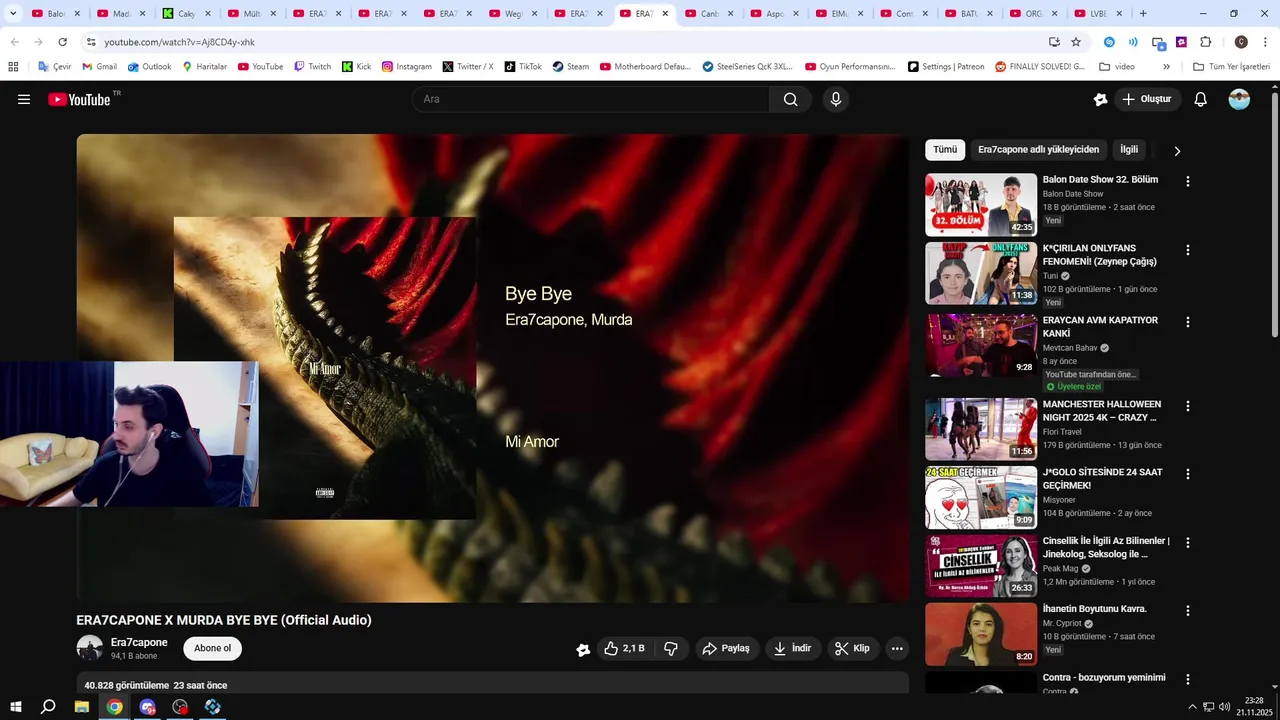The height and width of the screenshot is (720, 1280).
Task: Open Chrome extensions puzzle icon
Action: click(x=1205, y=42)
